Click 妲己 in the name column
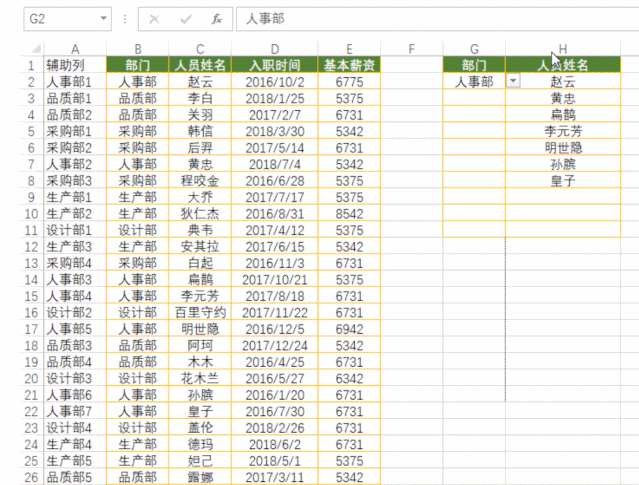Screen dimensions: 639x485 pos(200,461)
